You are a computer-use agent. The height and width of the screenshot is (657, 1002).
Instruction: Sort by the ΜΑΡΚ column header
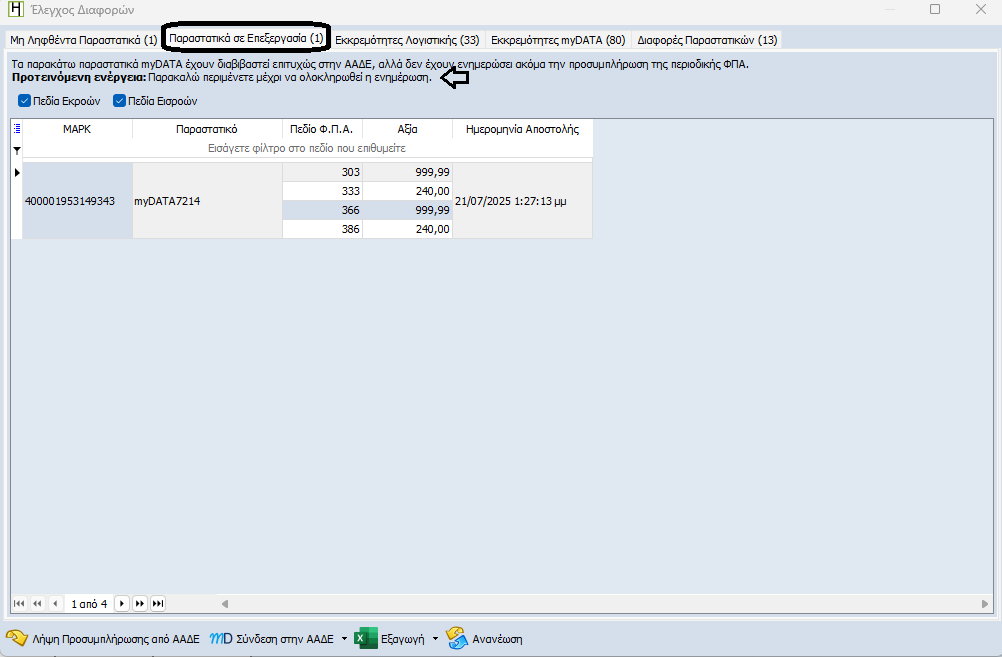pos(77,129)
